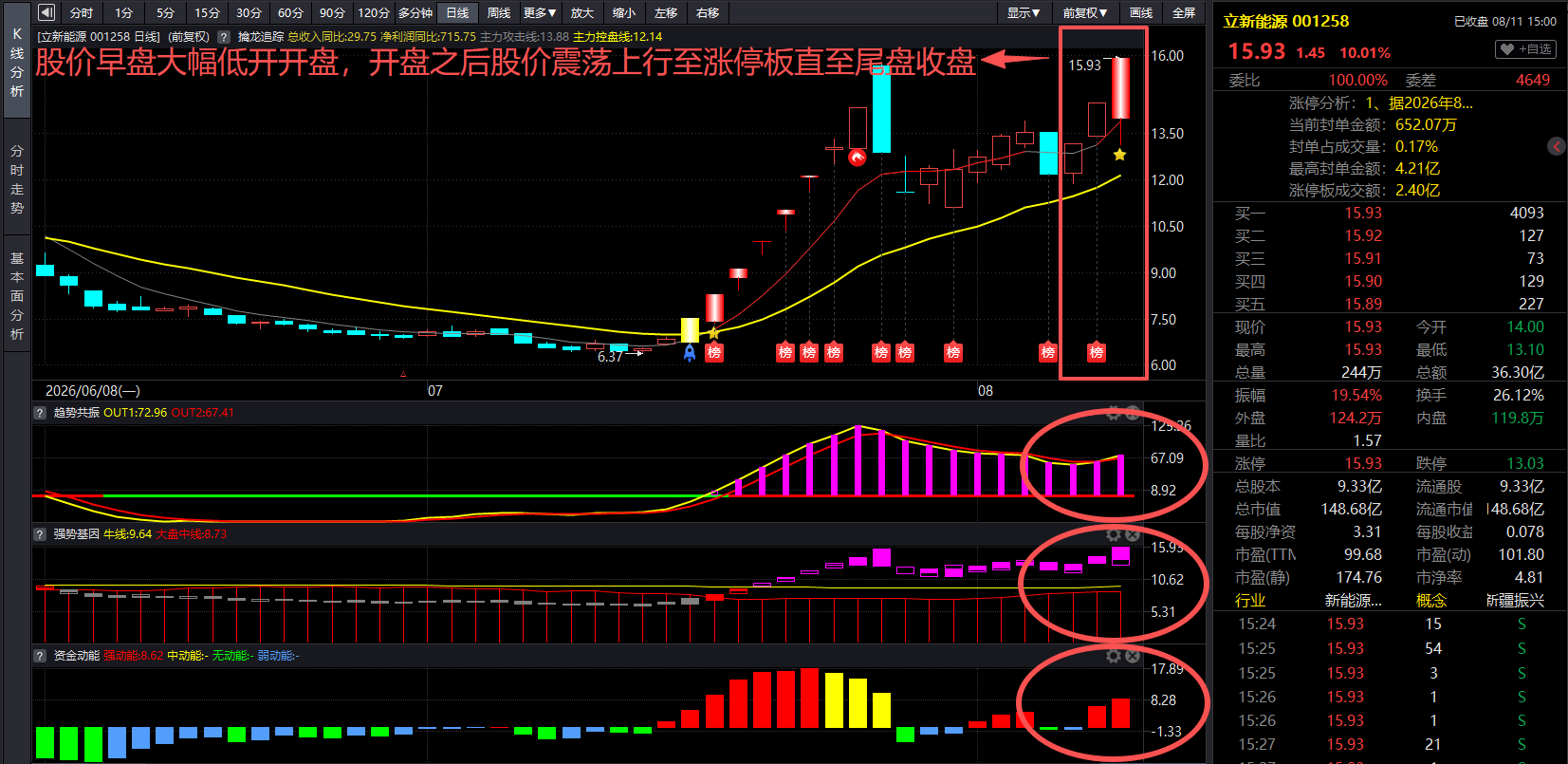1568x764 pixels.
Task: Click 缩小 to zoom out chart
Action: tap(624, 12)
